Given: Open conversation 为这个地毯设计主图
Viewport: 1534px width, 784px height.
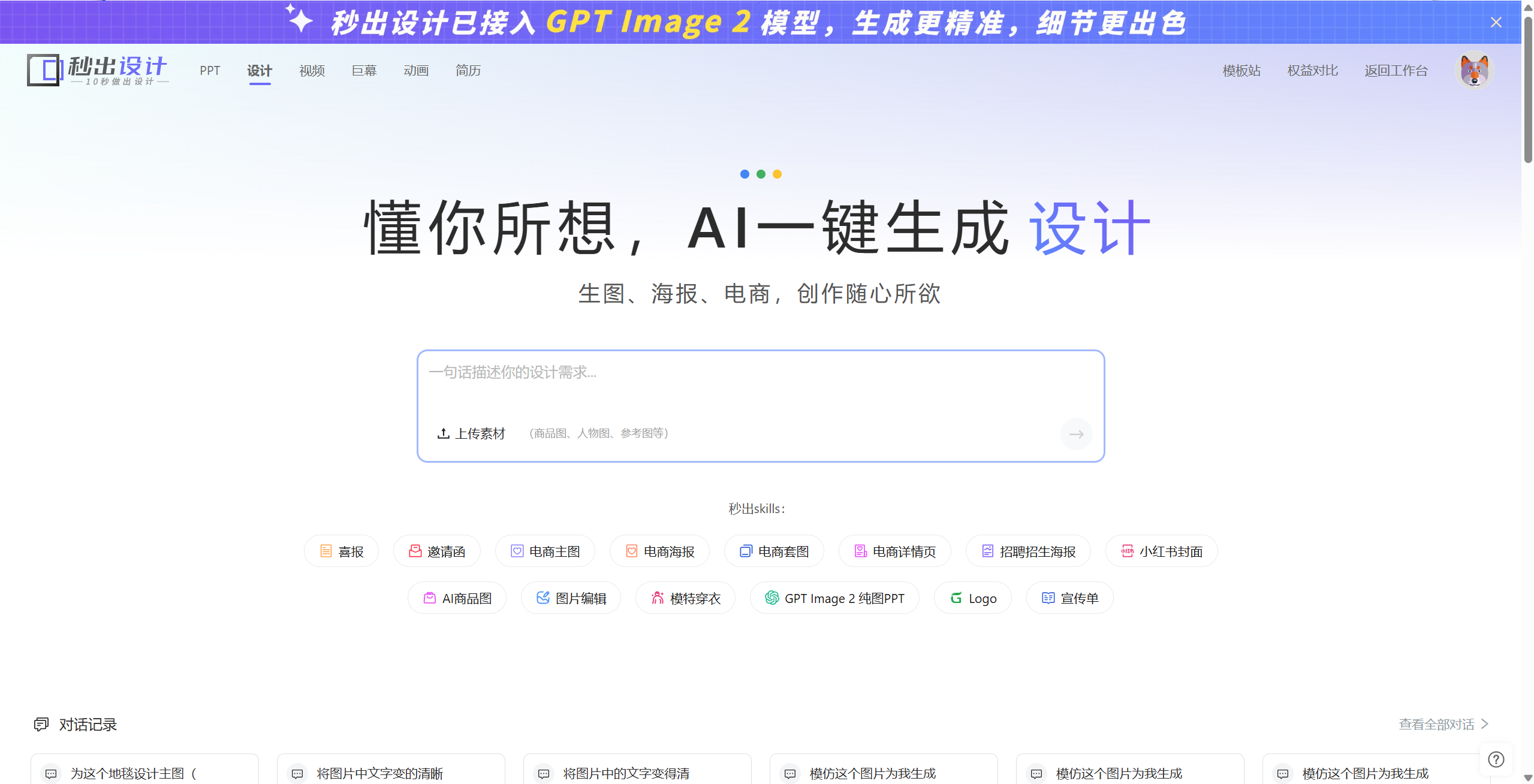Looking at the screenshot, I should [x=144, y=769].
